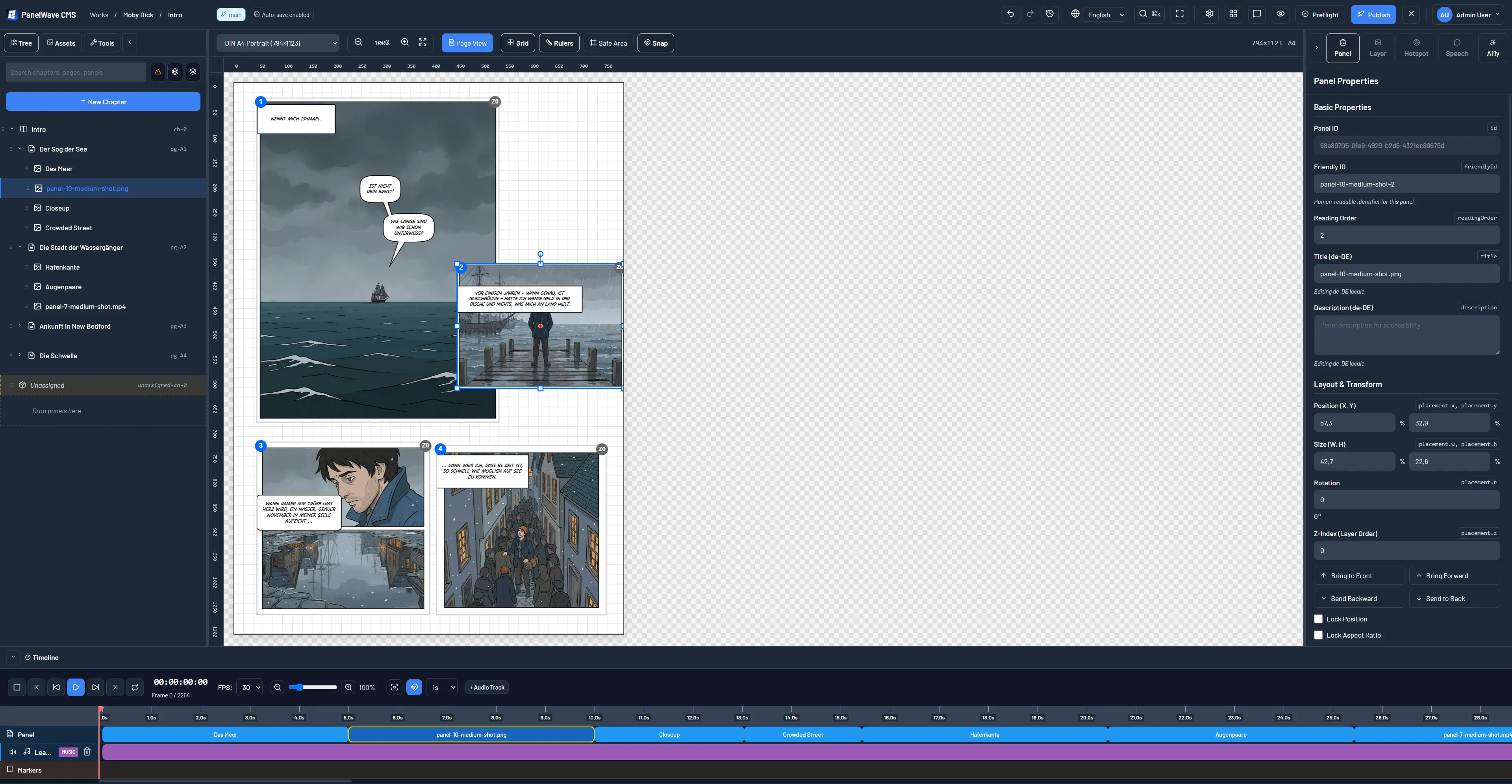Click the Bring to Front button
Viewport: 1512px width, 784px height.
pyautogui.click(x=1359, y=576)
